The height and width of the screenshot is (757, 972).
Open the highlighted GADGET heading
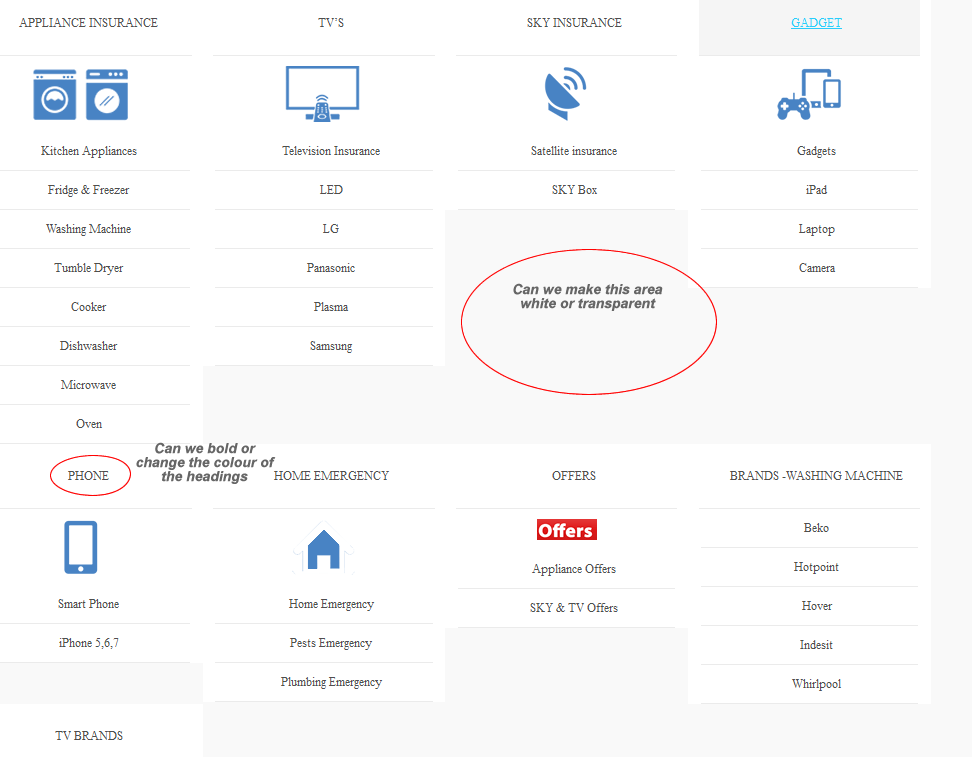pos(816,23)
